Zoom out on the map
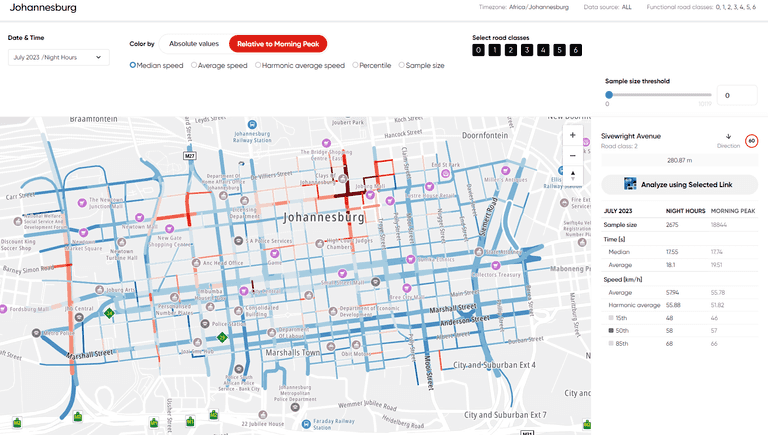This screenshot has width=768, height=435. pos(572,155)
